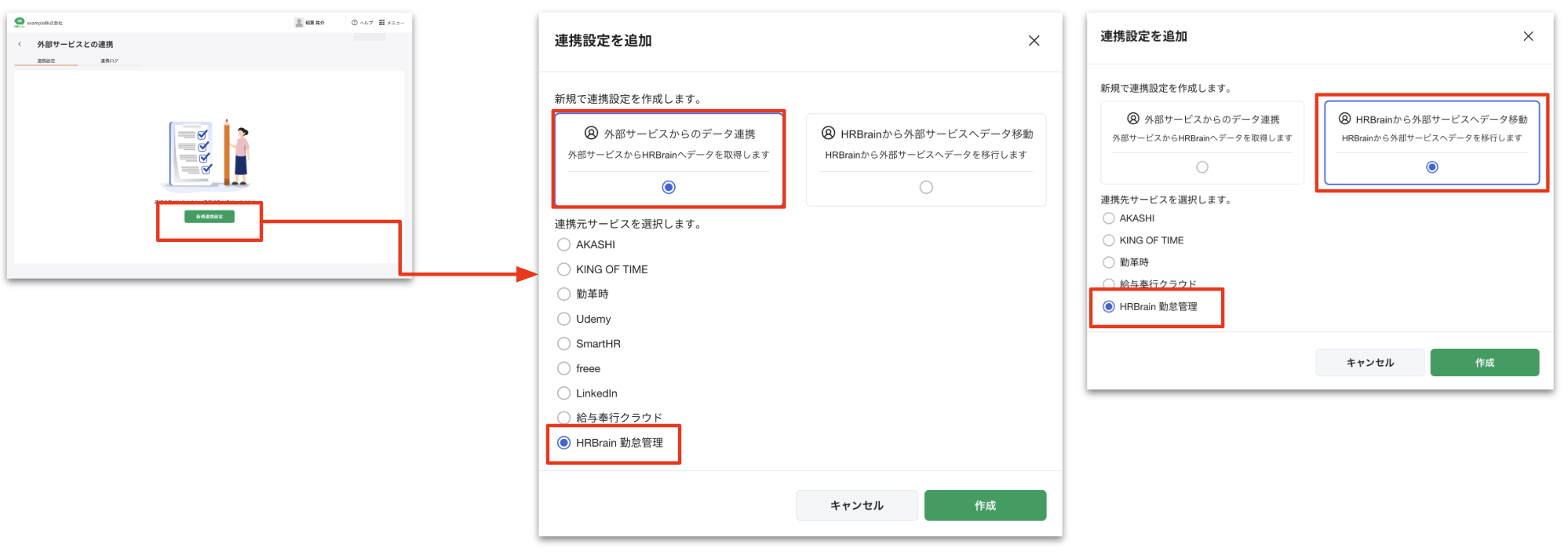The width and height of the screenshot is (1568, 556).
Task: Click キャンセル in the 連携先サービス dialog
Action: tap(1369, 363)
